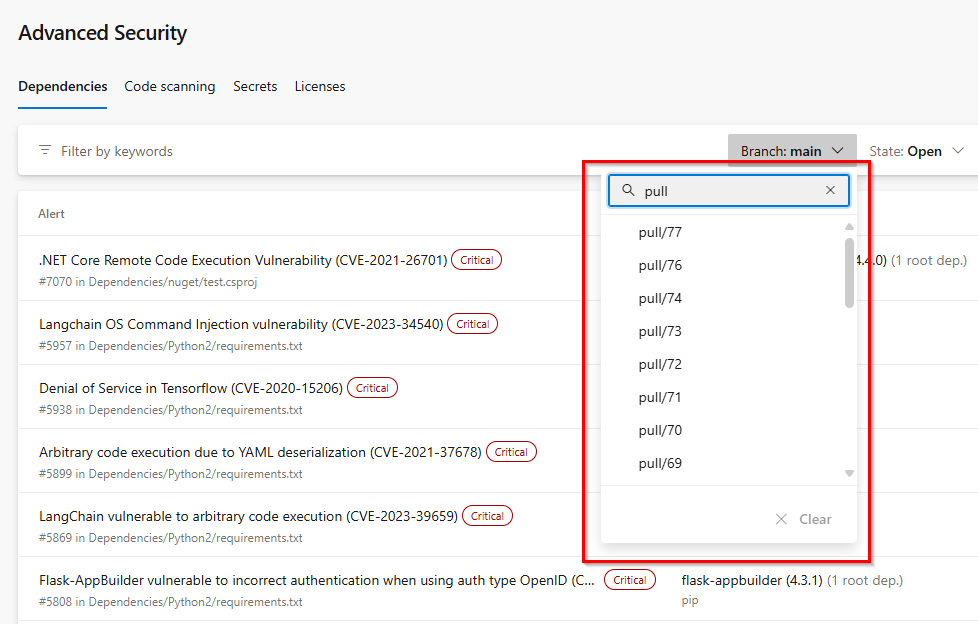Expand the Branch: main dropdown
This screenshot has height=624, width=978.
pyautogui.click(x=792, y=151)
